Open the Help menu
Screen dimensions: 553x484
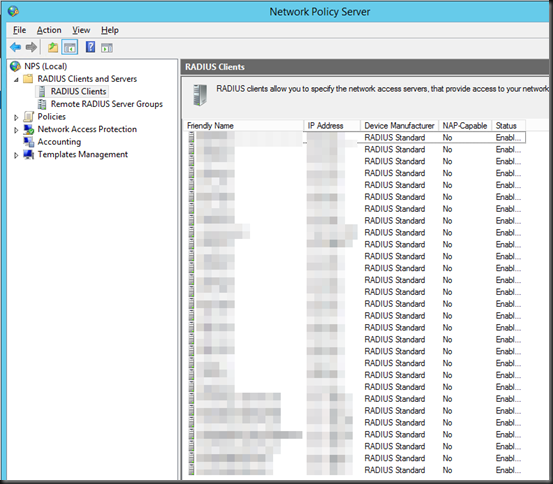click(110, 30)
